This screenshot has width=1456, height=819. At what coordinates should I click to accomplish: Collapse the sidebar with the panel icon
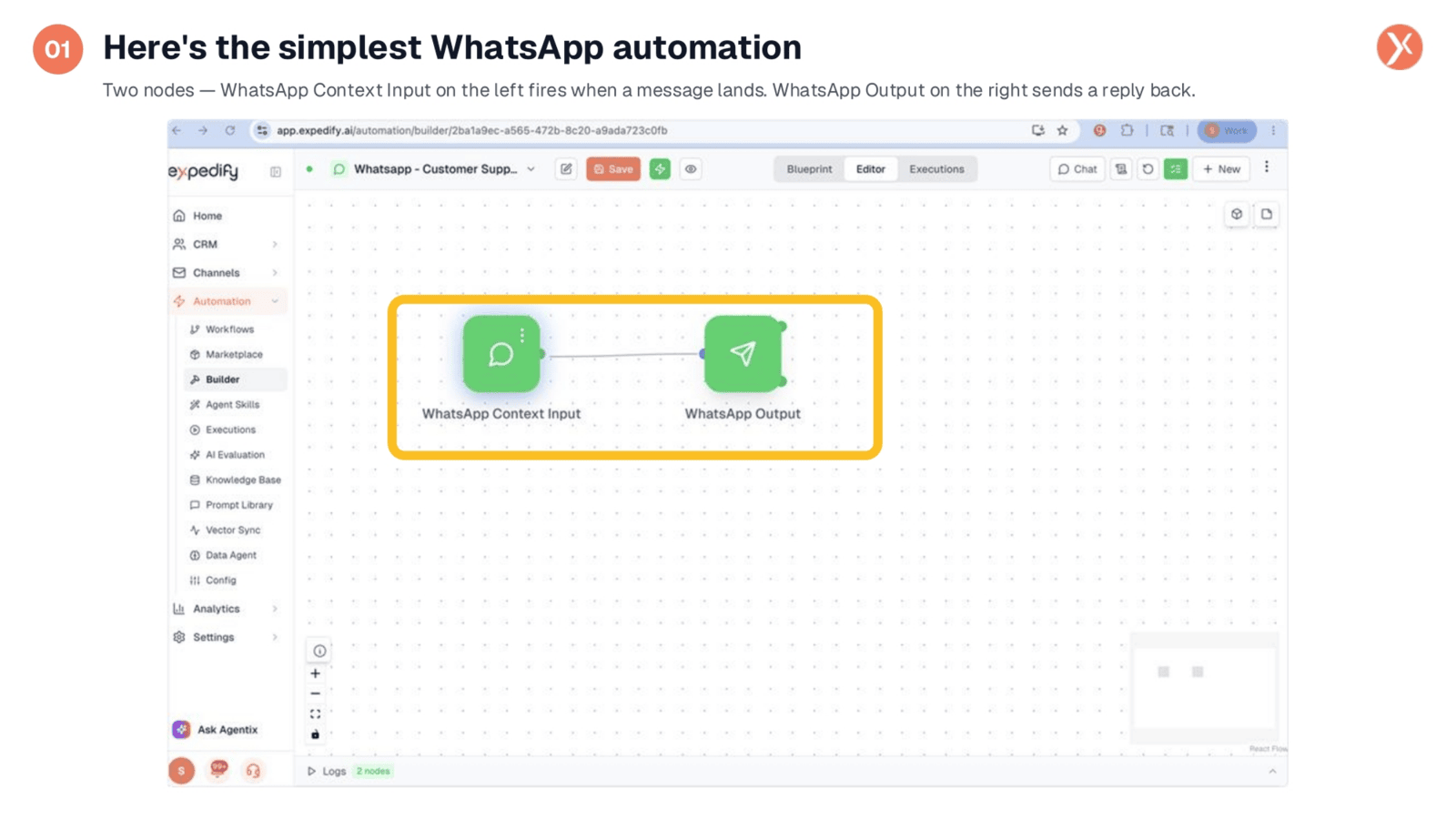(276, 172)
